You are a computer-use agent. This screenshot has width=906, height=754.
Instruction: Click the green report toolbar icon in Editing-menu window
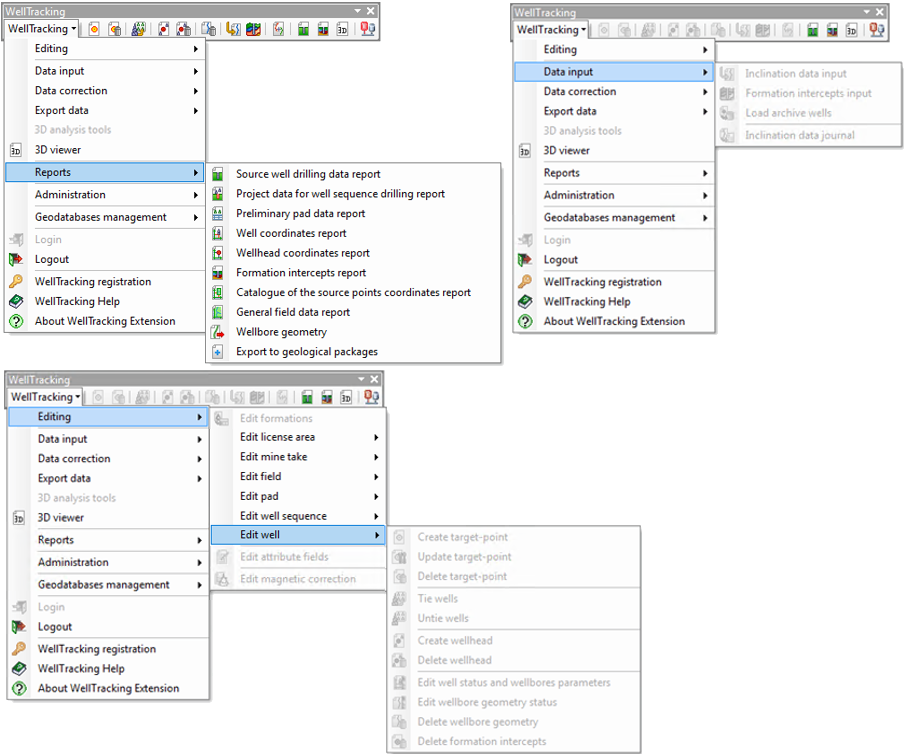click(x=307, y=397)
